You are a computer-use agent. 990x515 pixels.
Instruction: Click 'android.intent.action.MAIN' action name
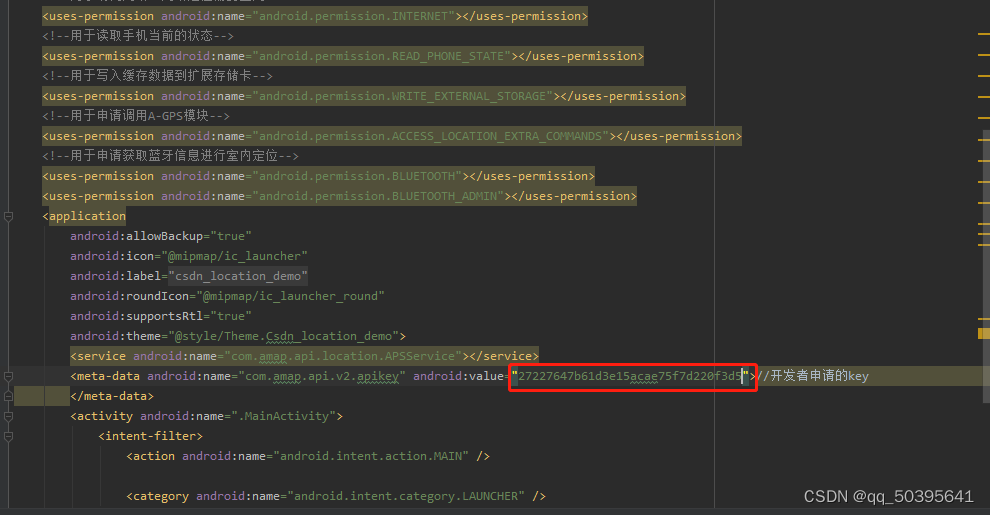click(371, 456)
